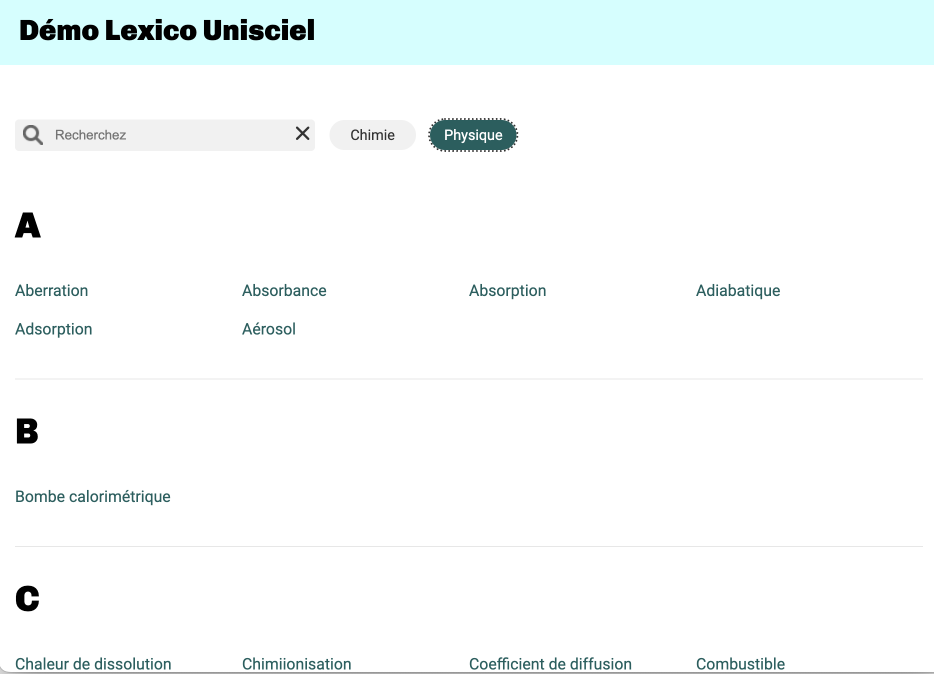Enable the Chimie filter chip
Image resolution: width=934 pixels, height=674 pixels.
(372, 135)
